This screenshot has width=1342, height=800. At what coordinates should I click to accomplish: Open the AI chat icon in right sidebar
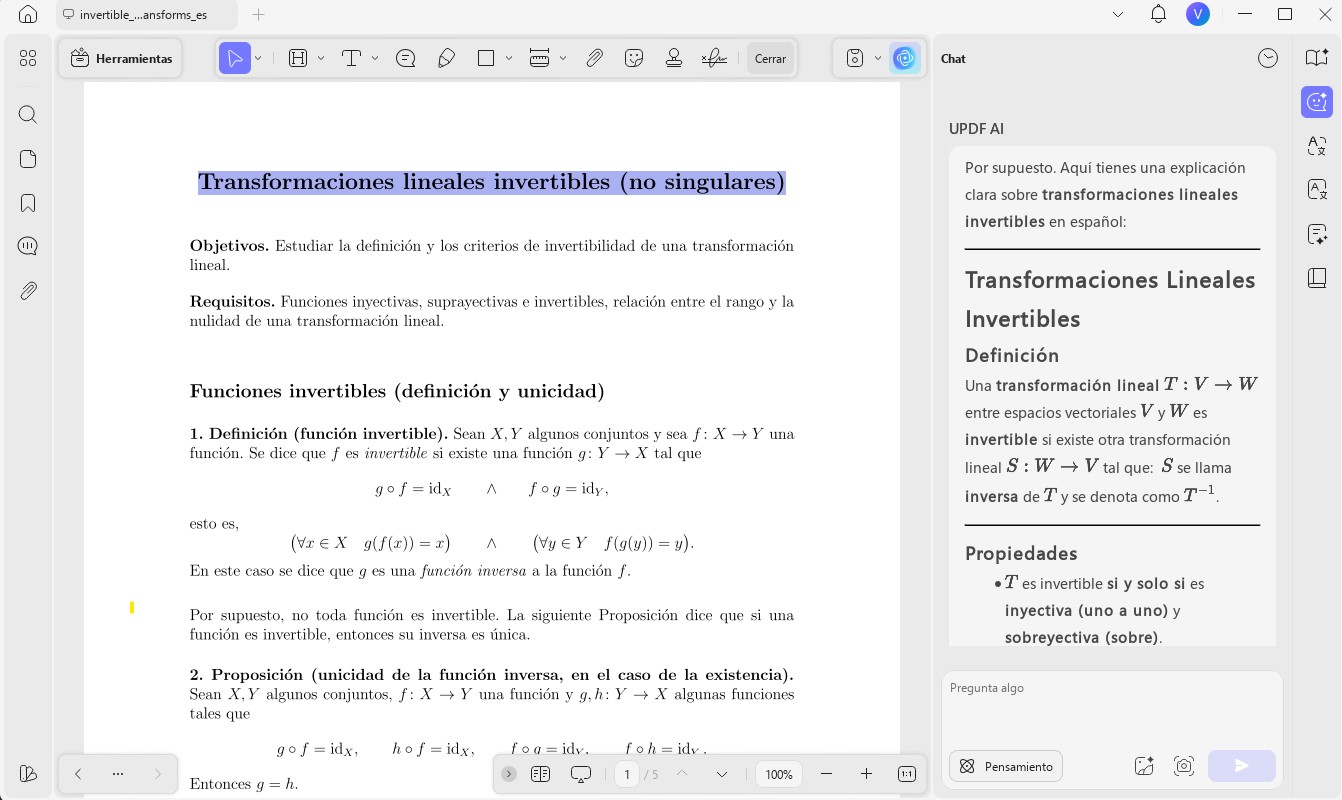tap(1317, 102)
